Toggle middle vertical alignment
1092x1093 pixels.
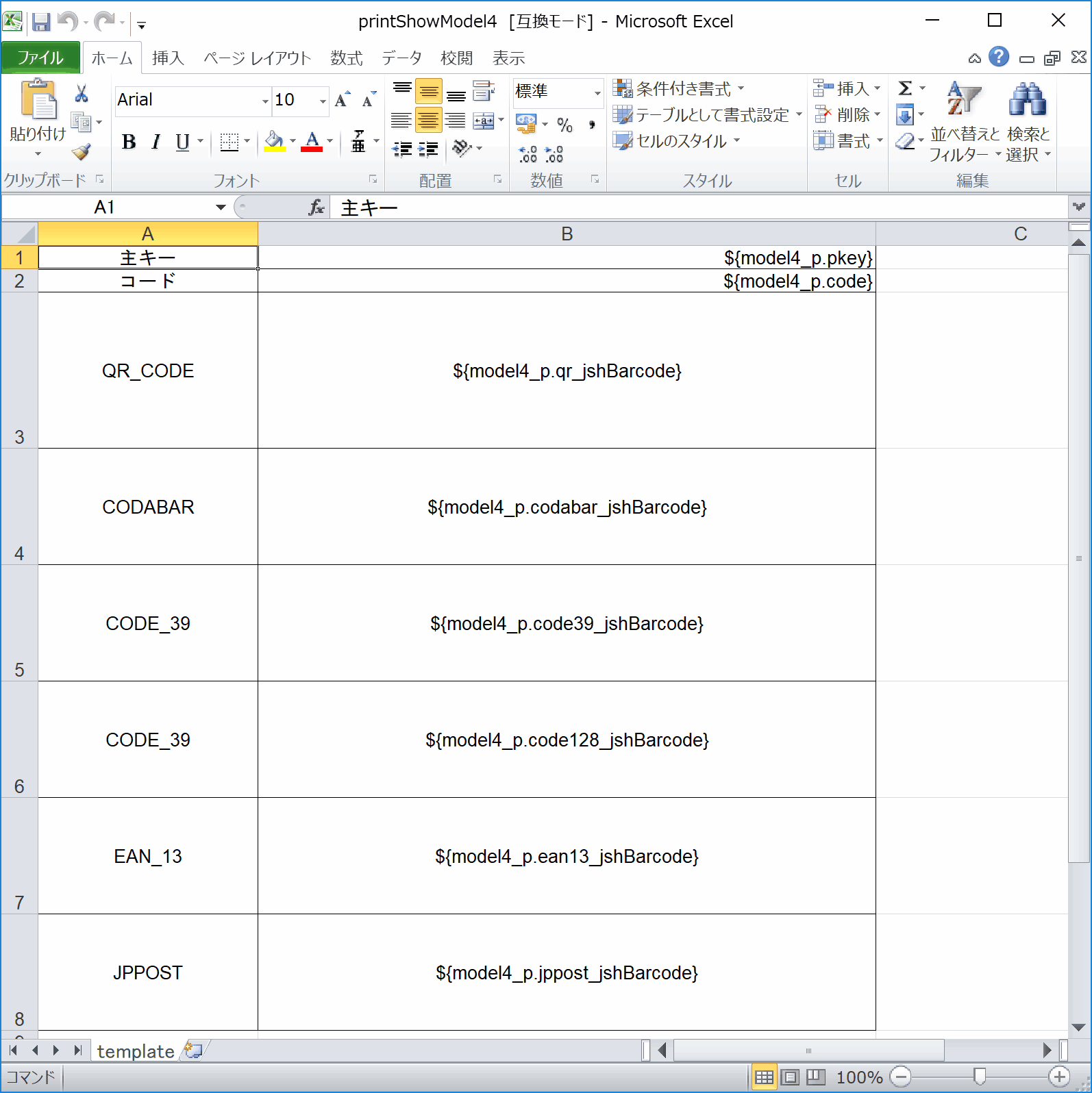(x=429, y=90)
